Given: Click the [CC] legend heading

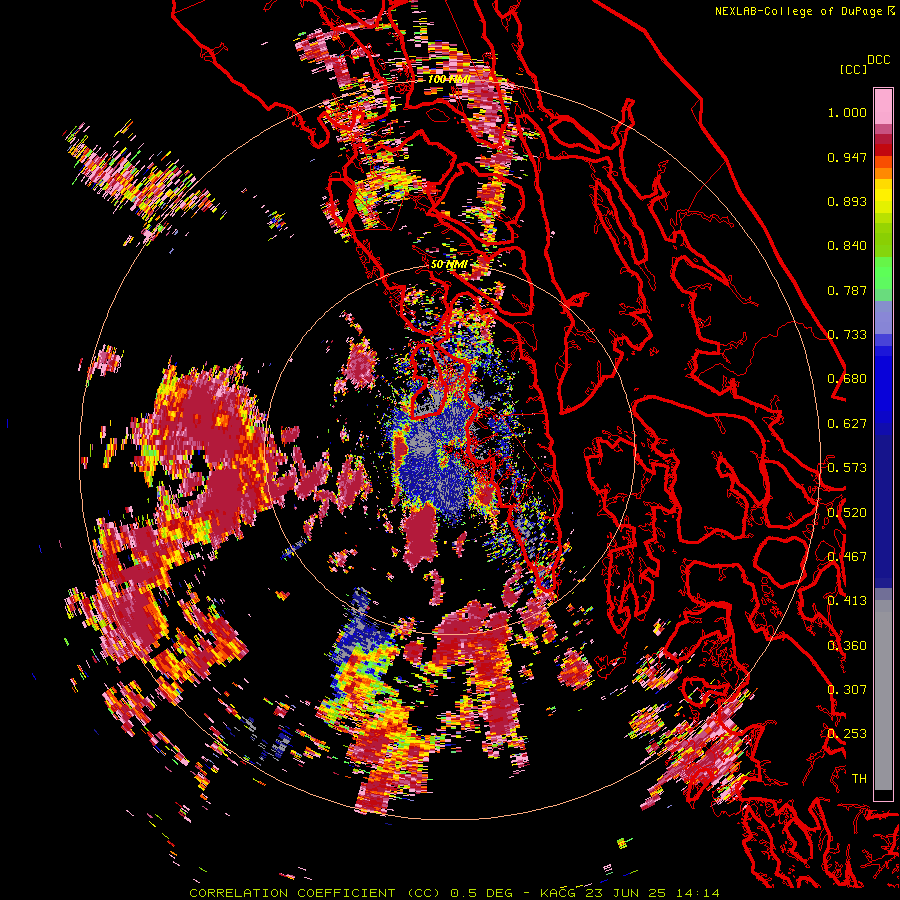Looking at the screenshot, I should [x=853, y=69].
